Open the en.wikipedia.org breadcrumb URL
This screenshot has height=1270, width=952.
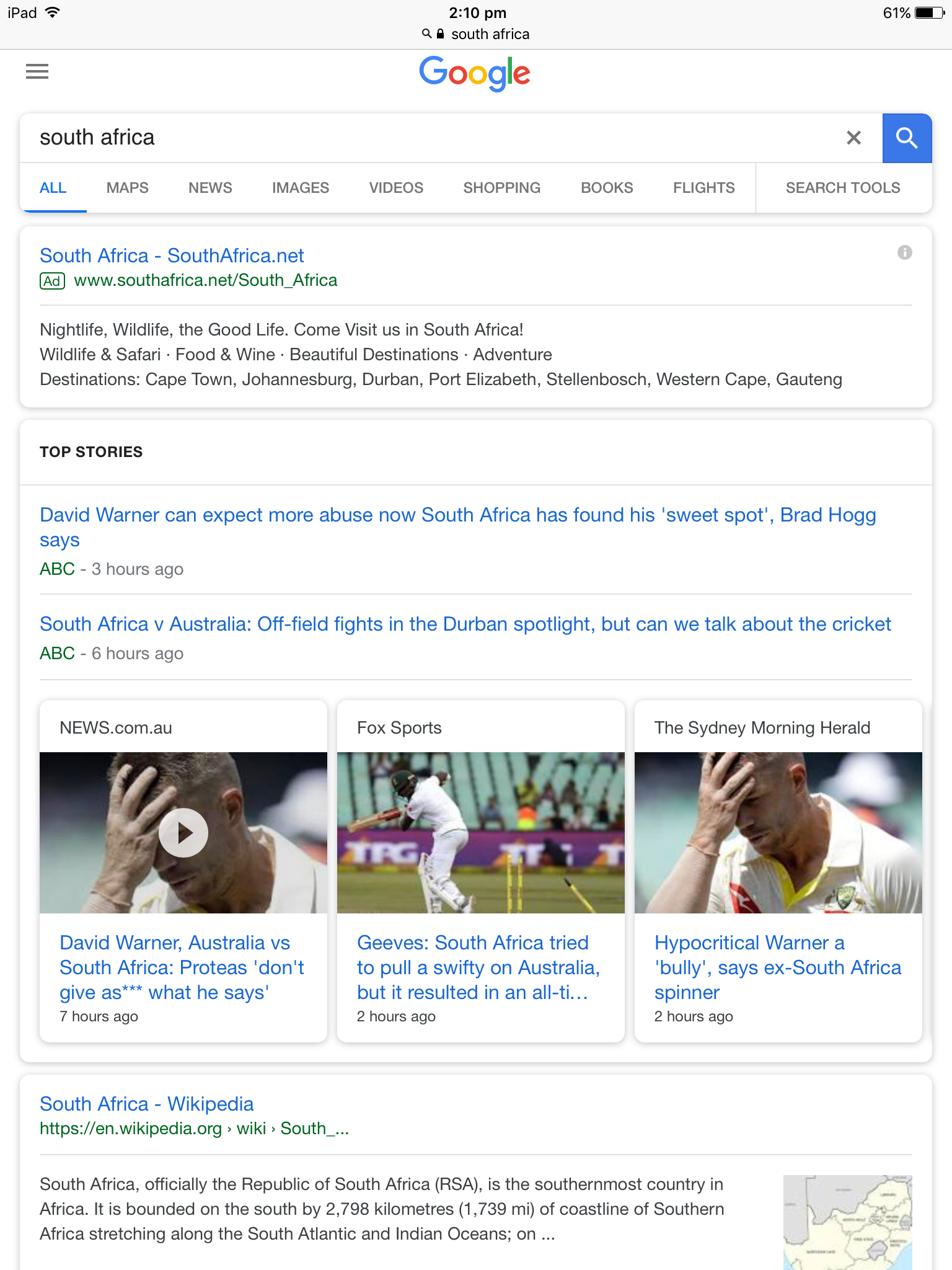[x=194, y=1129]
